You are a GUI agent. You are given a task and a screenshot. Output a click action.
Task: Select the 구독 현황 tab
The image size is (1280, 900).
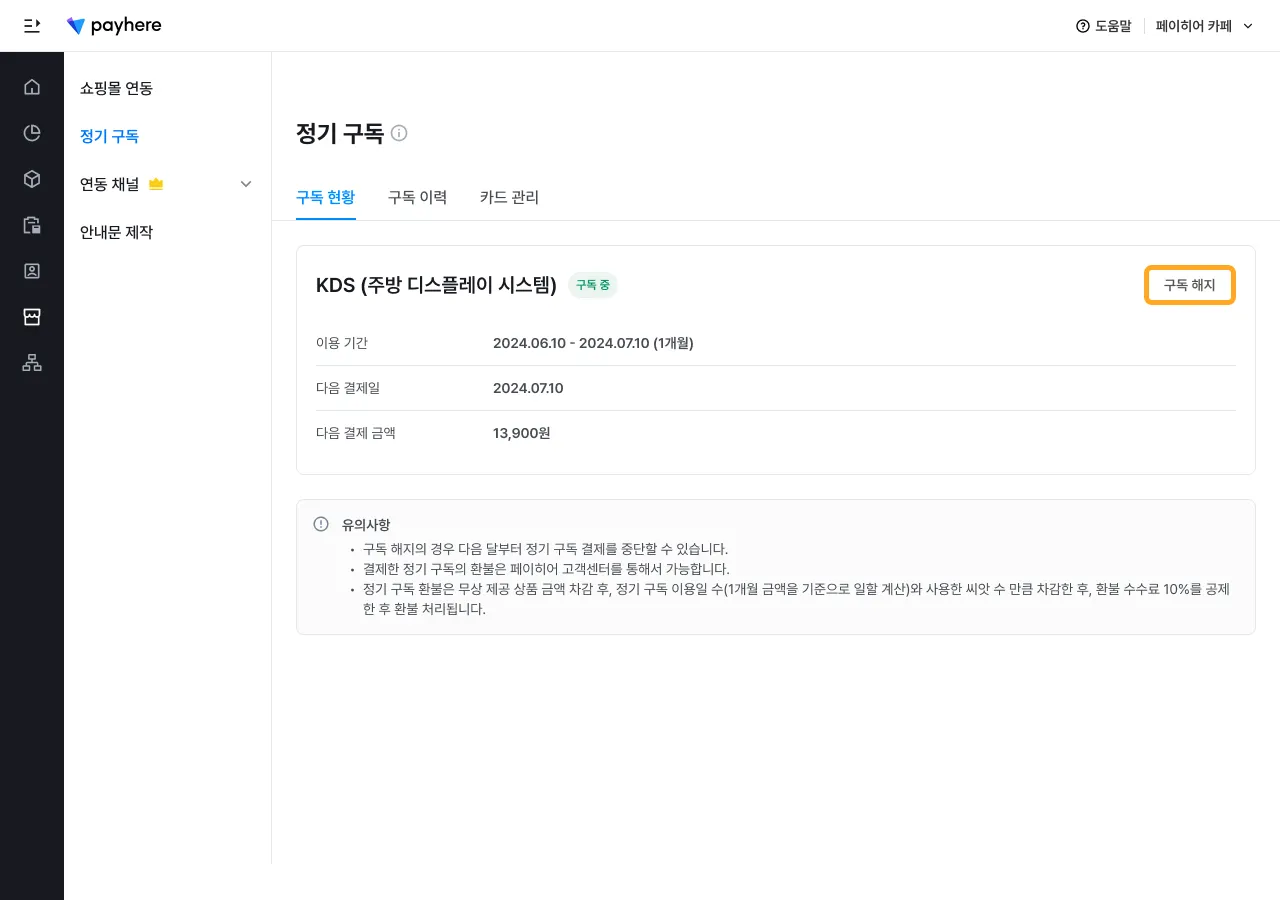point(325,197)
